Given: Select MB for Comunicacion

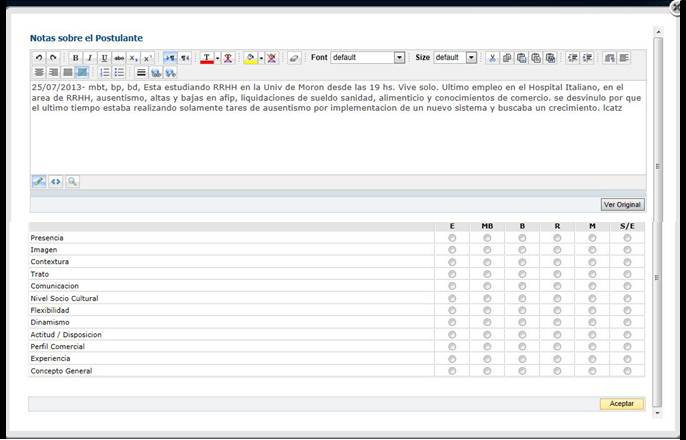Looking at the screenshot, I should (487, 286).
